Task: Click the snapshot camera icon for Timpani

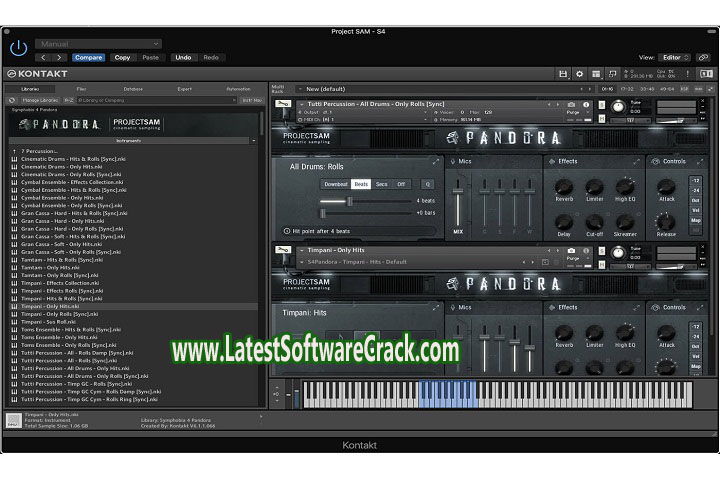Action: point(571,251)
